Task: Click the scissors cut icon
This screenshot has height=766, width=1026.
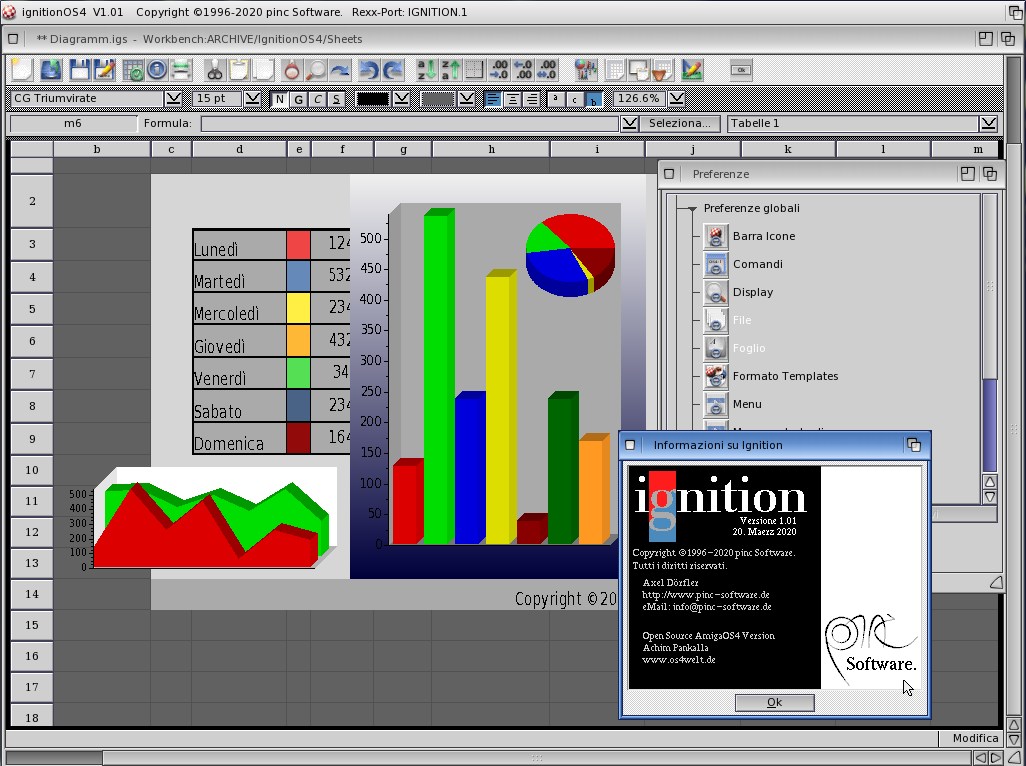Action: pyautogui.click(x=214, y=70)
